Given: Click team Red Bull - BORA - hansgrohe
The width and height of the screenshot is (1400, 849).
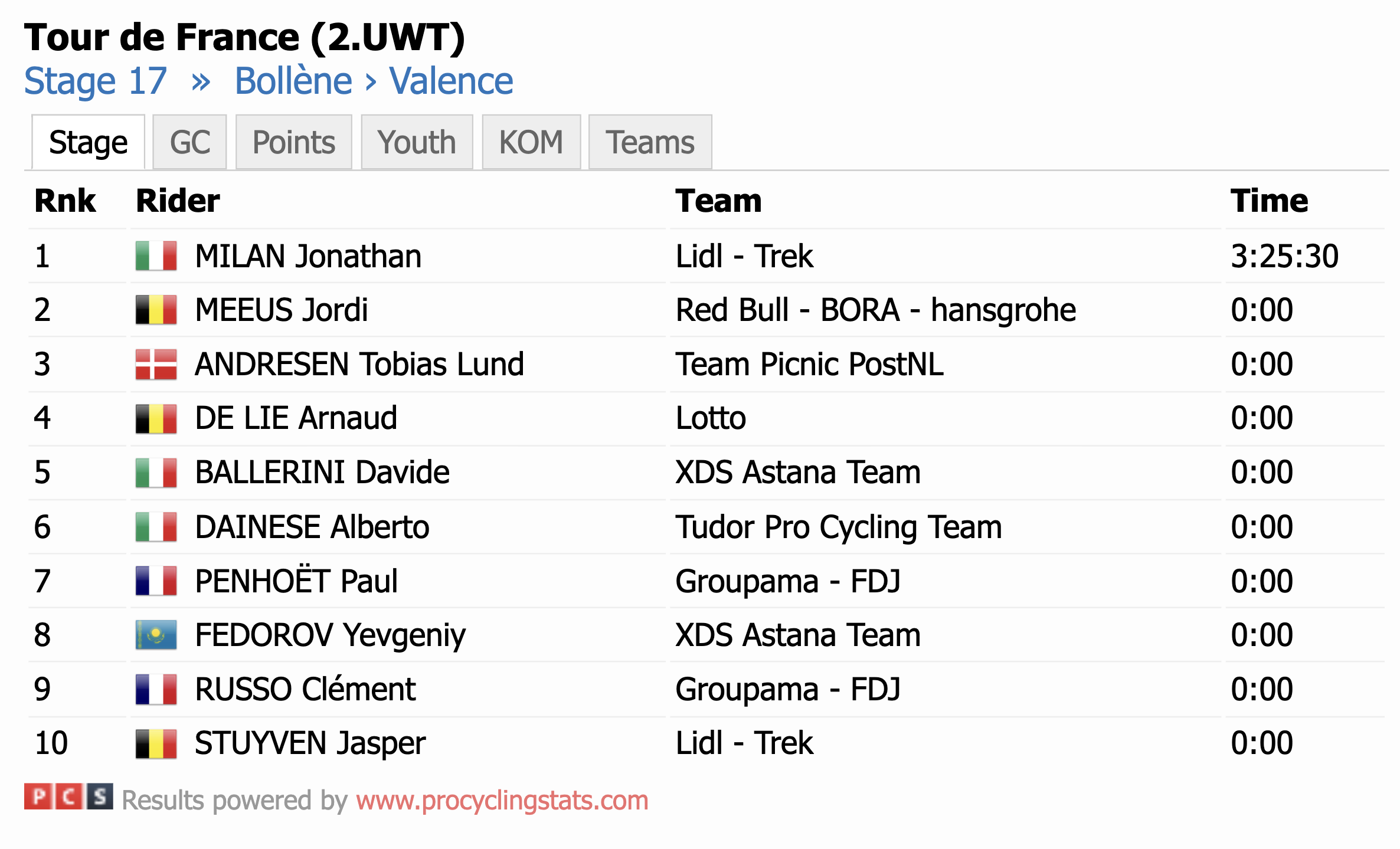Looking at the screenshot, I should point(876,310).
